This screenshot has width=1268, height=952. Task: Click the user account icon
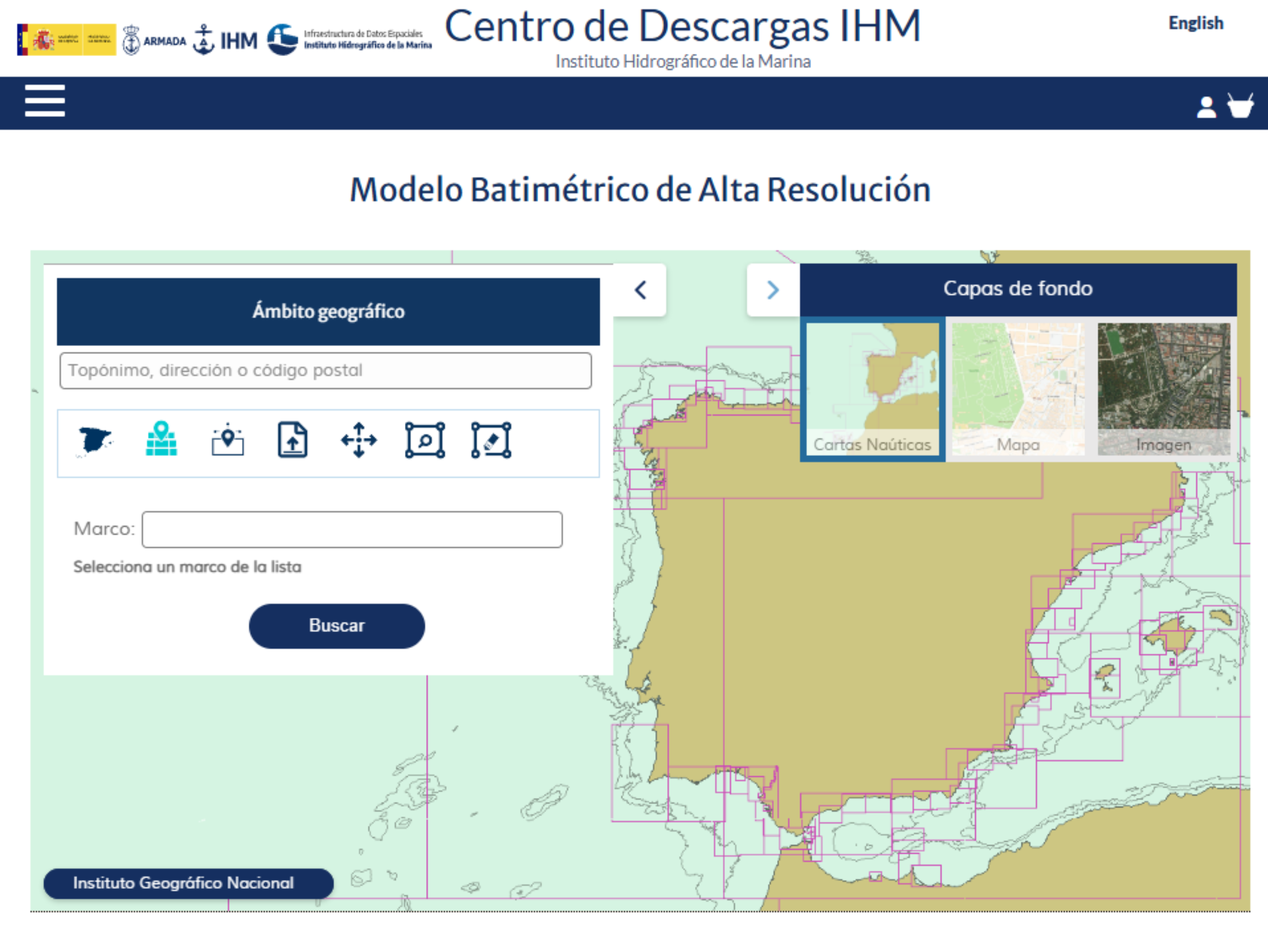(1206, 107)
